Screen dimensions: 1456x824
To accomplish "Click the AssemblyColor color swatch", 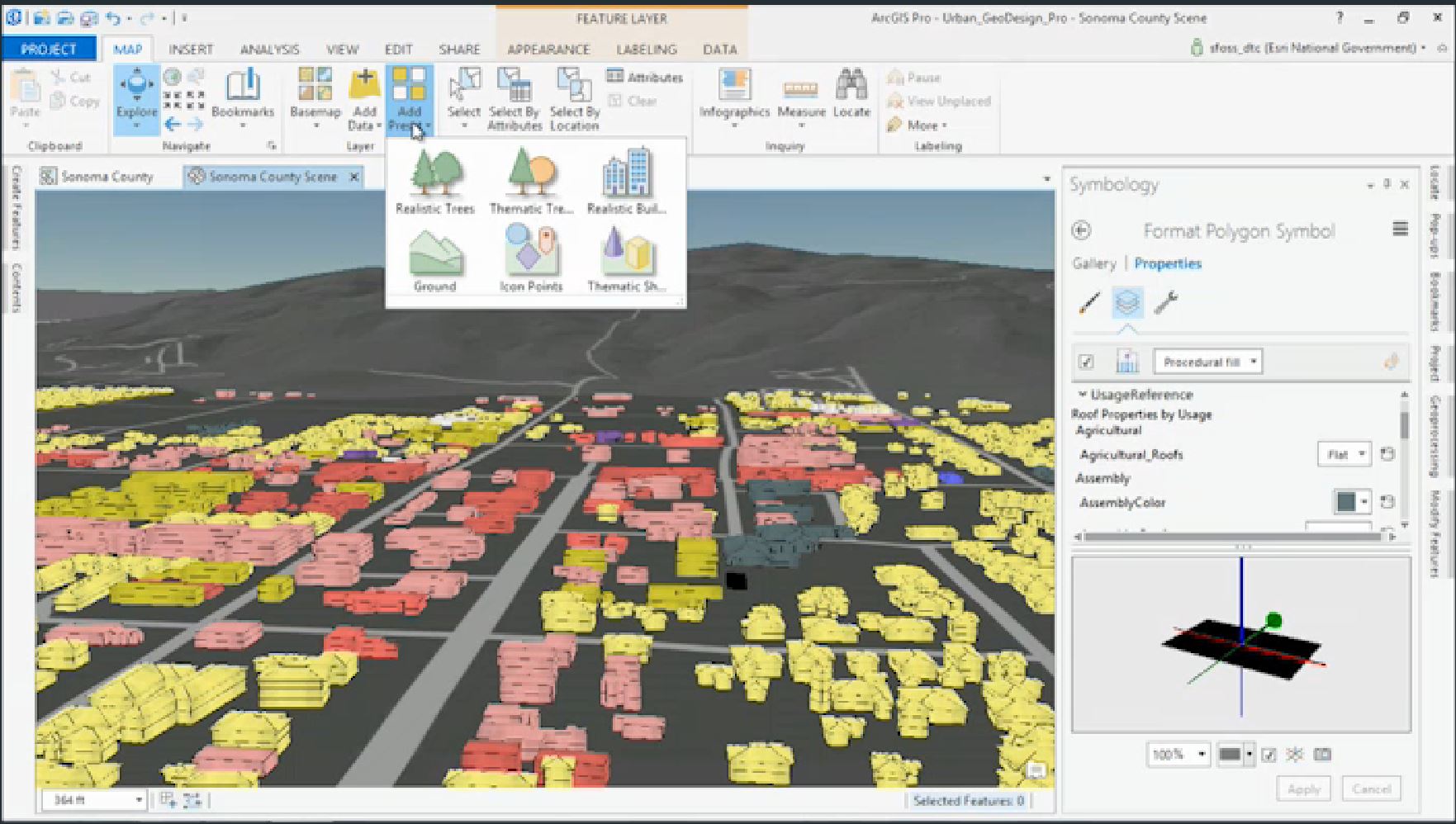I will pyautogui.click(x=1346, y=502).
